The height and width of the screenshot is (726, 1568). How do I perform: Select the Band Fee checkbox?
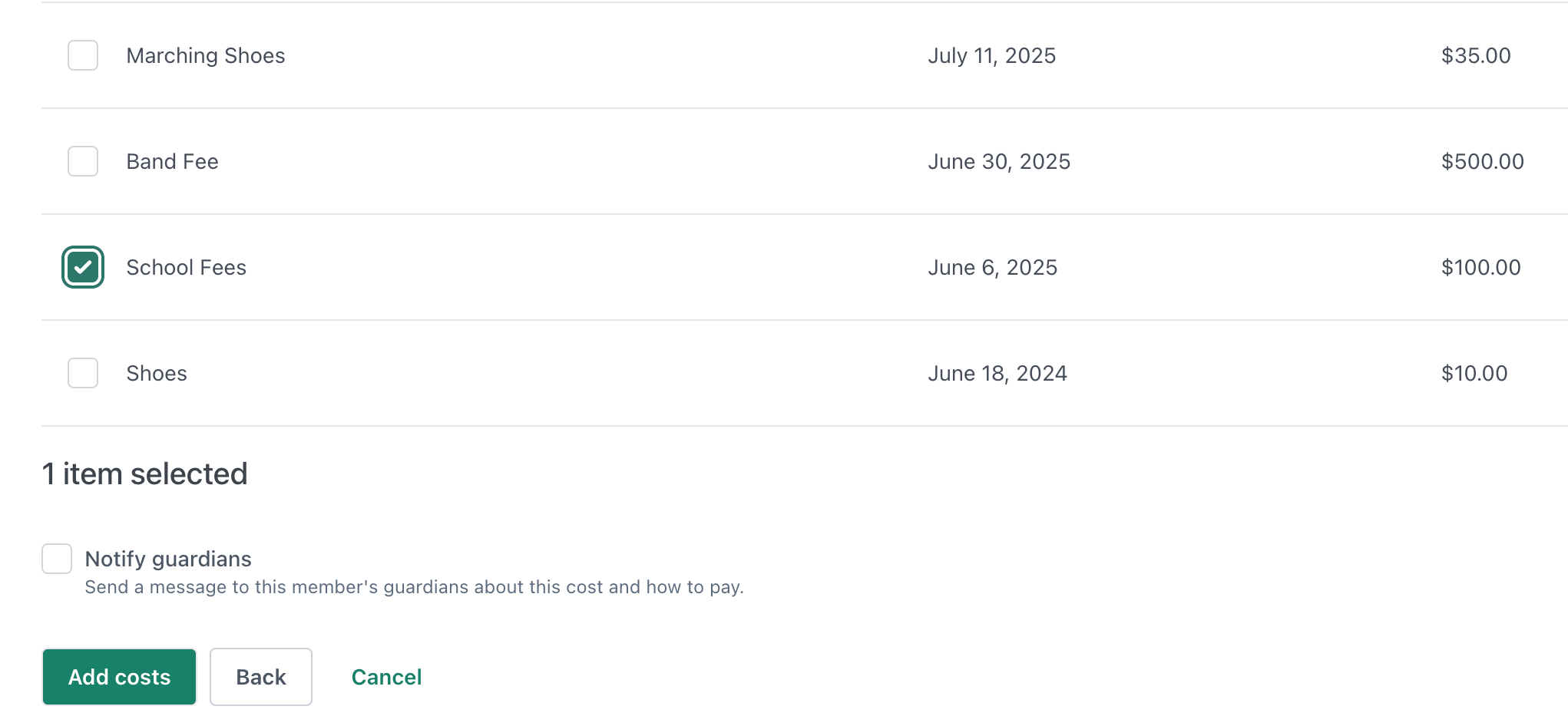[x=83, y=161]
